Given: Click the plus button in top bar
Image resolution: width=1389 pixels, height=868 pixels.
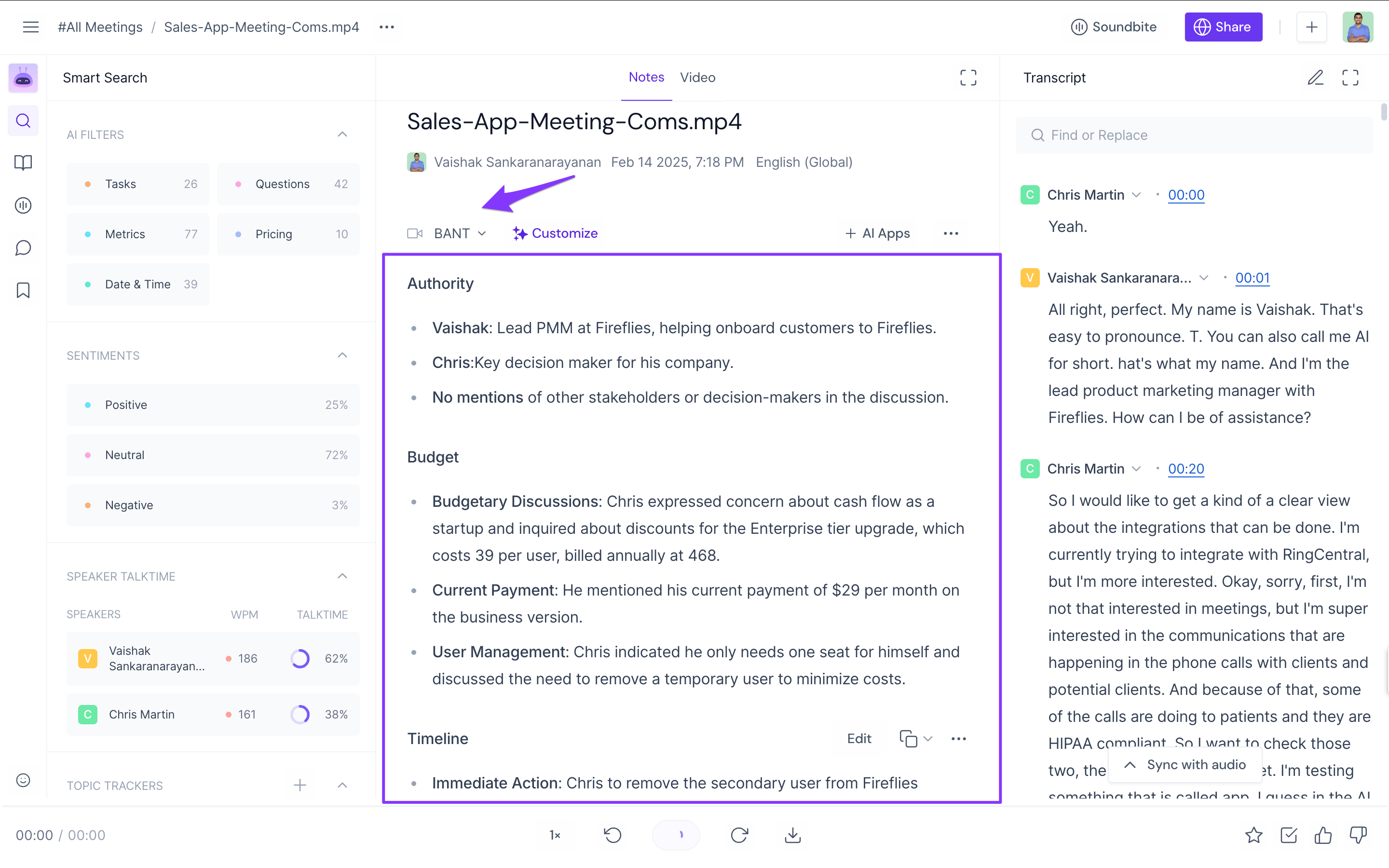Looking at the screenshot, I should (1311, 27).
